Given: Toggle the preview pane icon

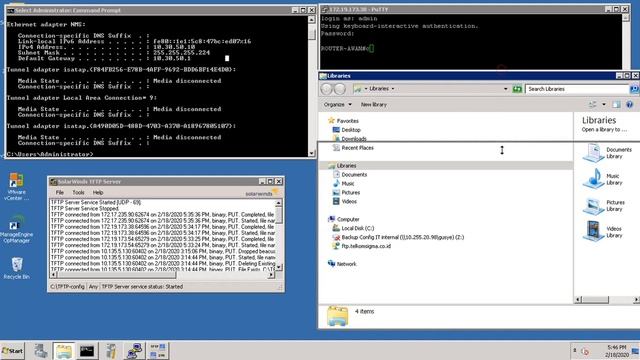Looking at the screenshot, I should click(x=616, y=104).
